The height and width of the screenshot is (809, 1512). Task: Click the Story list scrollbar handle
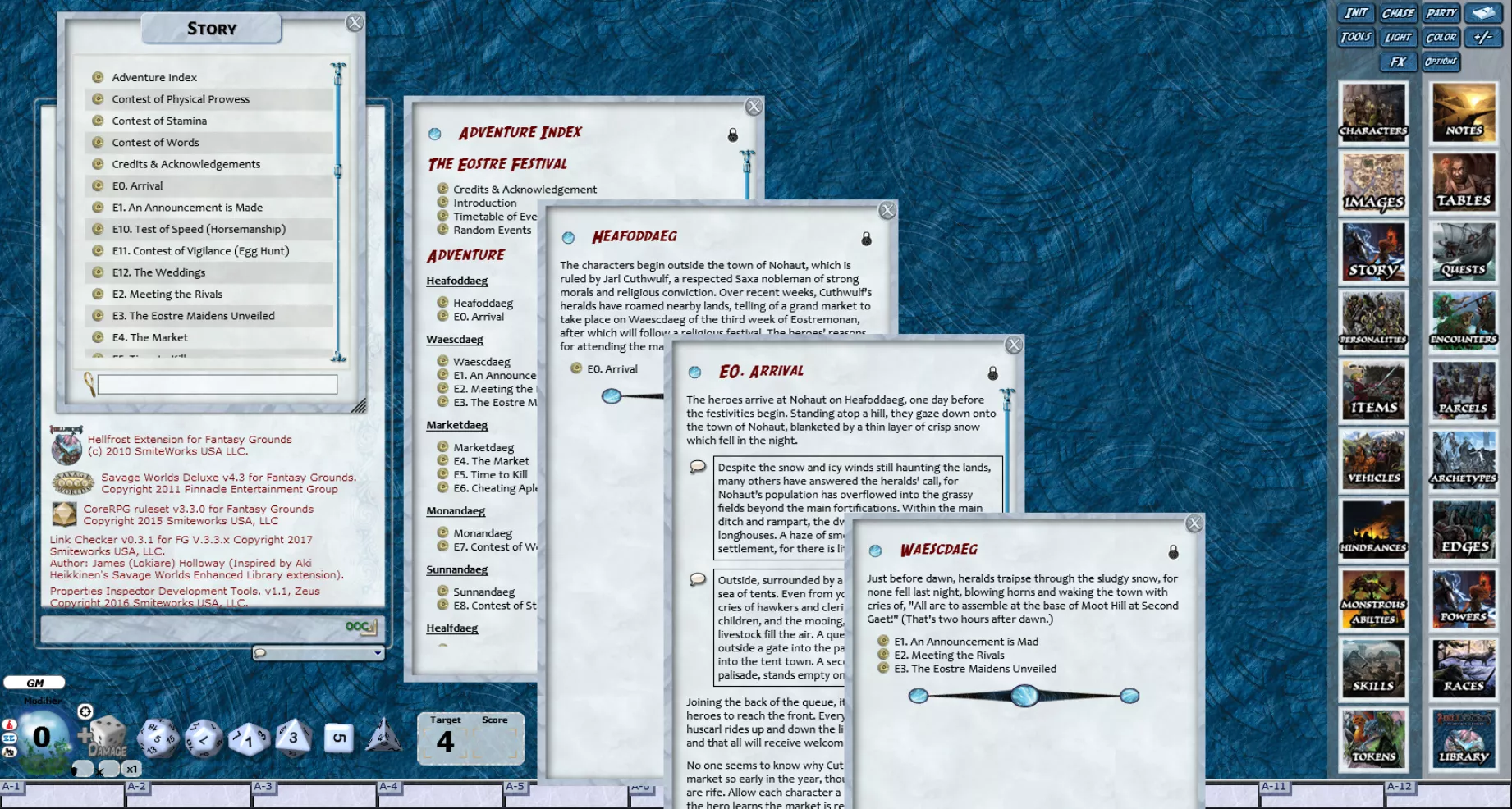pyautogui.click(x=337, y=171)
